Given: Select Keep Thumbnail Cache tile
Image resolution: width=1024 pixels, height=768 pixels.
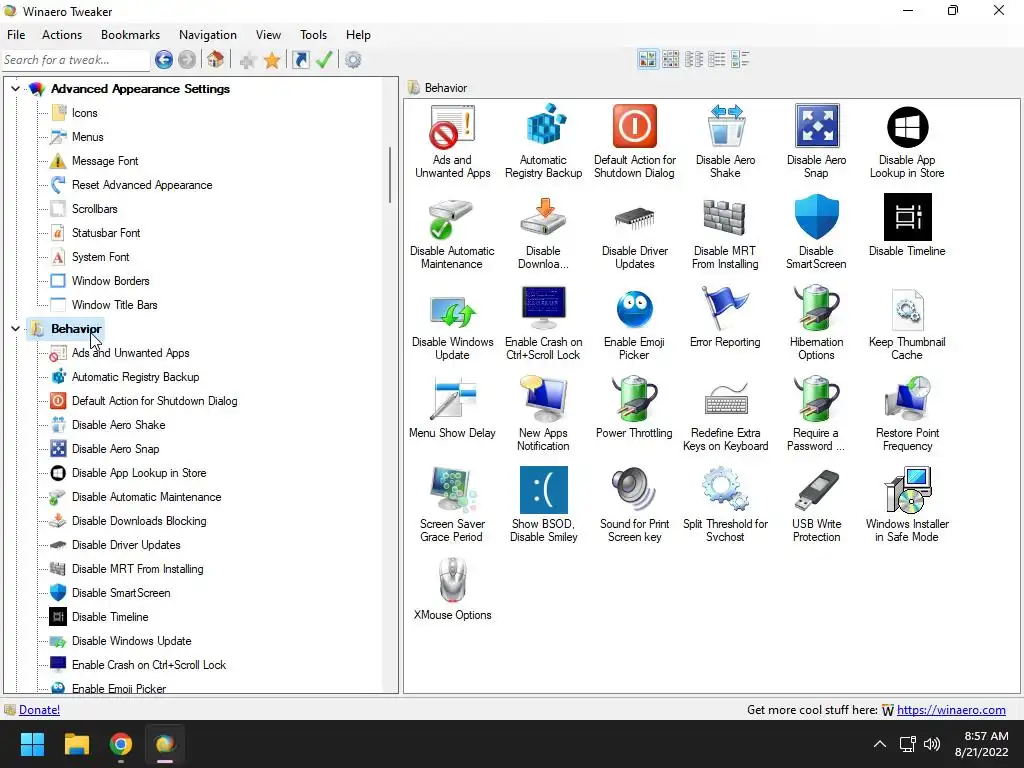Looking at the screenshot, I should [x=907, y=323].
